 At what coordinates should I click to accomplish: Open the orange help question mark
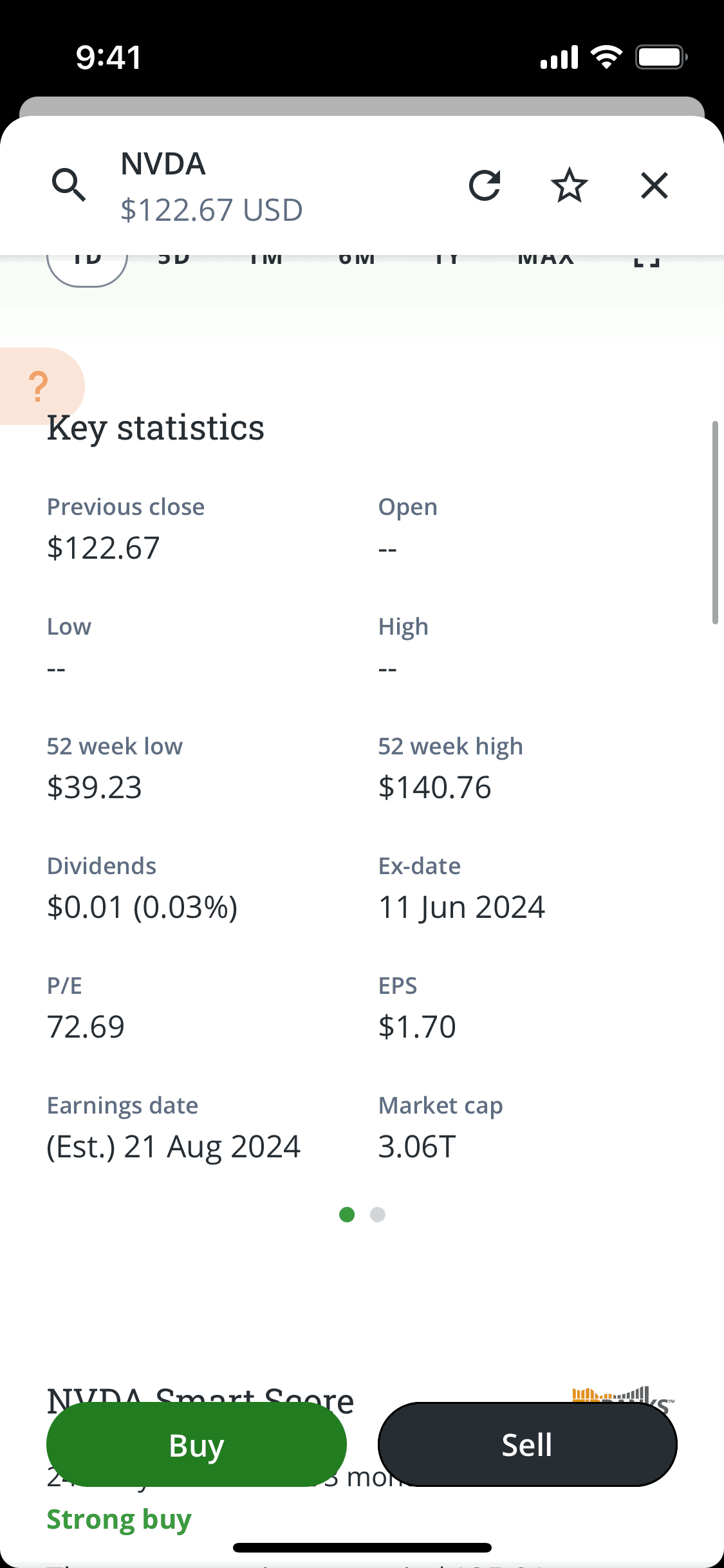39,386
